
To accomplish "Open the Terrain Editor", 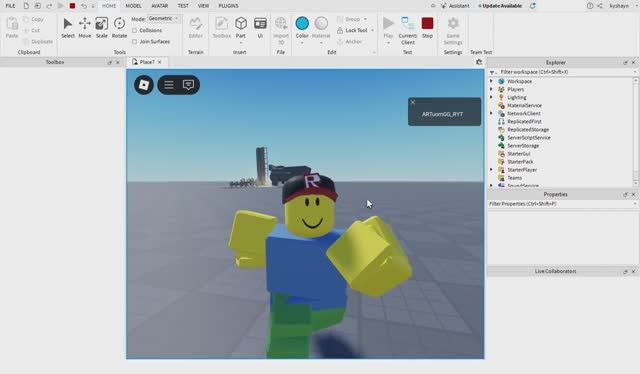I will (196, 27).
